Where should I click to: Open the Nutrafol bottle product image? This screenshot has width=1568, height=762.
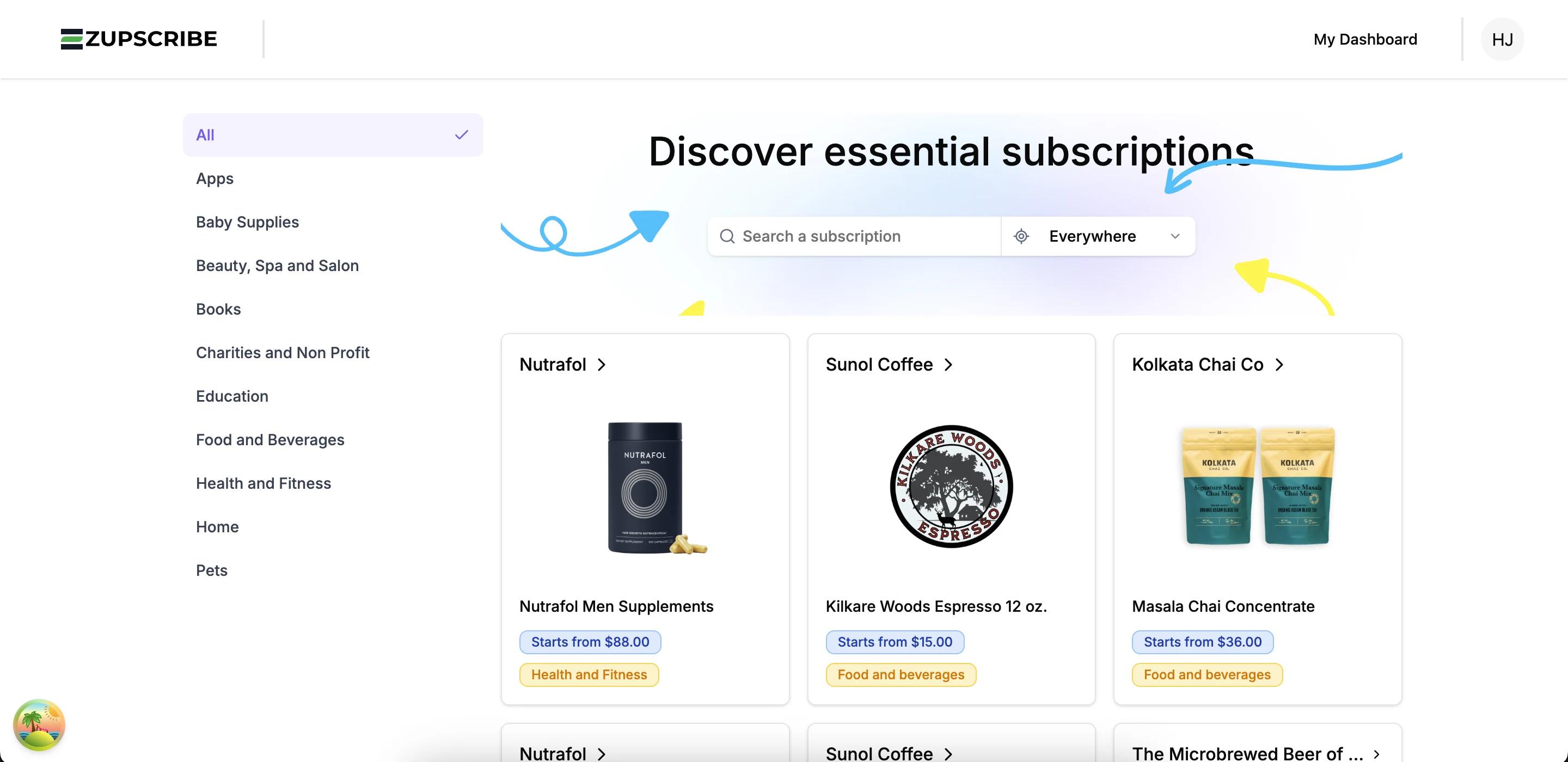point(645,487)
